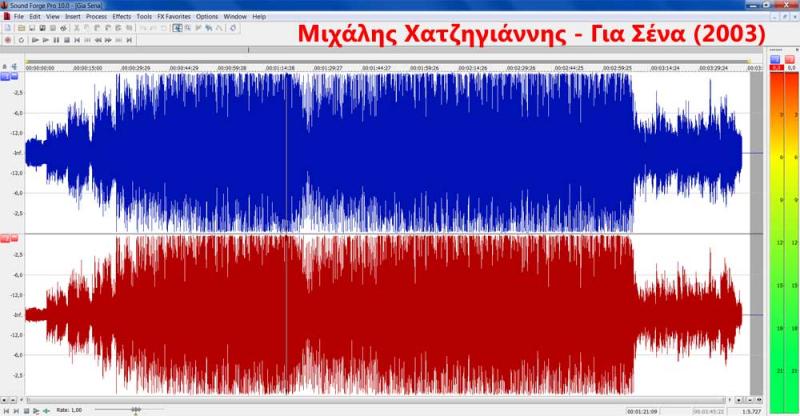Image resolution: width=800 pixels, height=416 pixels.
Task: Click cursor position field 00:01:21:09
Action: [642, 411]
